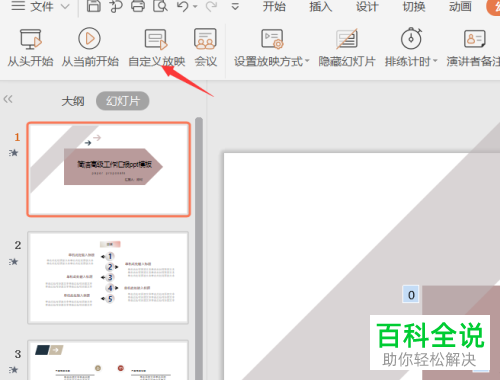Image resolution: width=500 pixels, height=380 pixels.
Task: Click the animation star under slide 3
Action: coord(13,370)
